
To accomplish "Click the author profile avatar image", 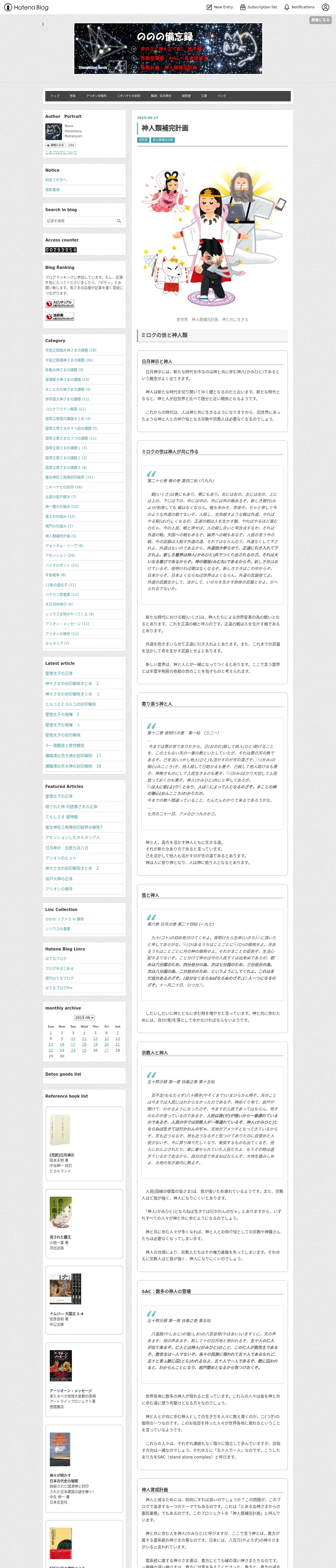I will click(x=54, y=131).
